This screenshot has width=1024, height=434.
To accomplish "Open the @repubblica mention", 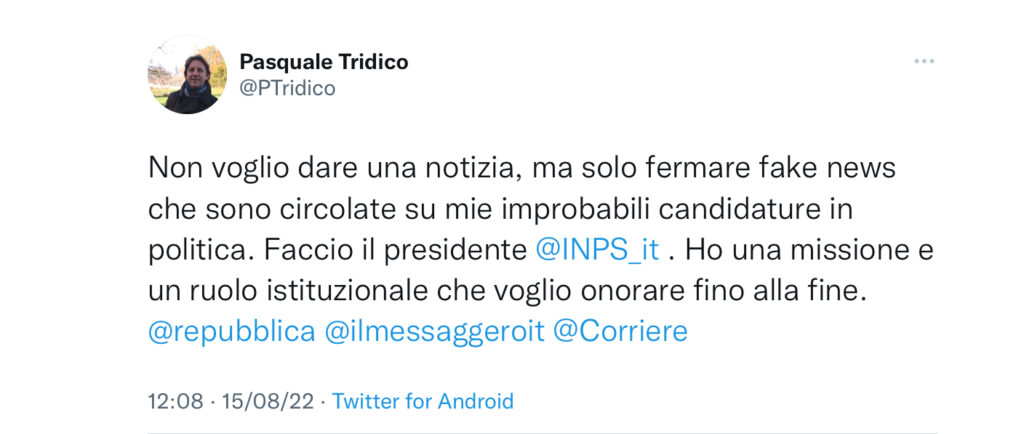I will pyautogui.click(x=232, y=332).
